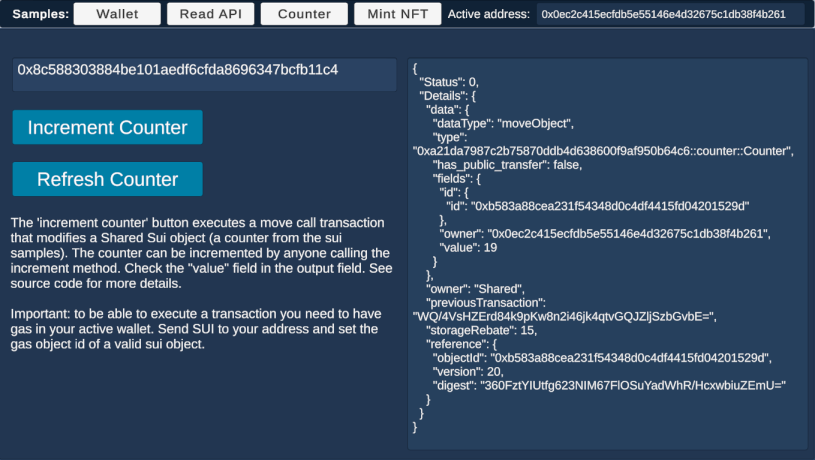Click the counter::Counter type value
Image resolution: width=815 pixels, height=460 pixels.
(x=602, y=151)
